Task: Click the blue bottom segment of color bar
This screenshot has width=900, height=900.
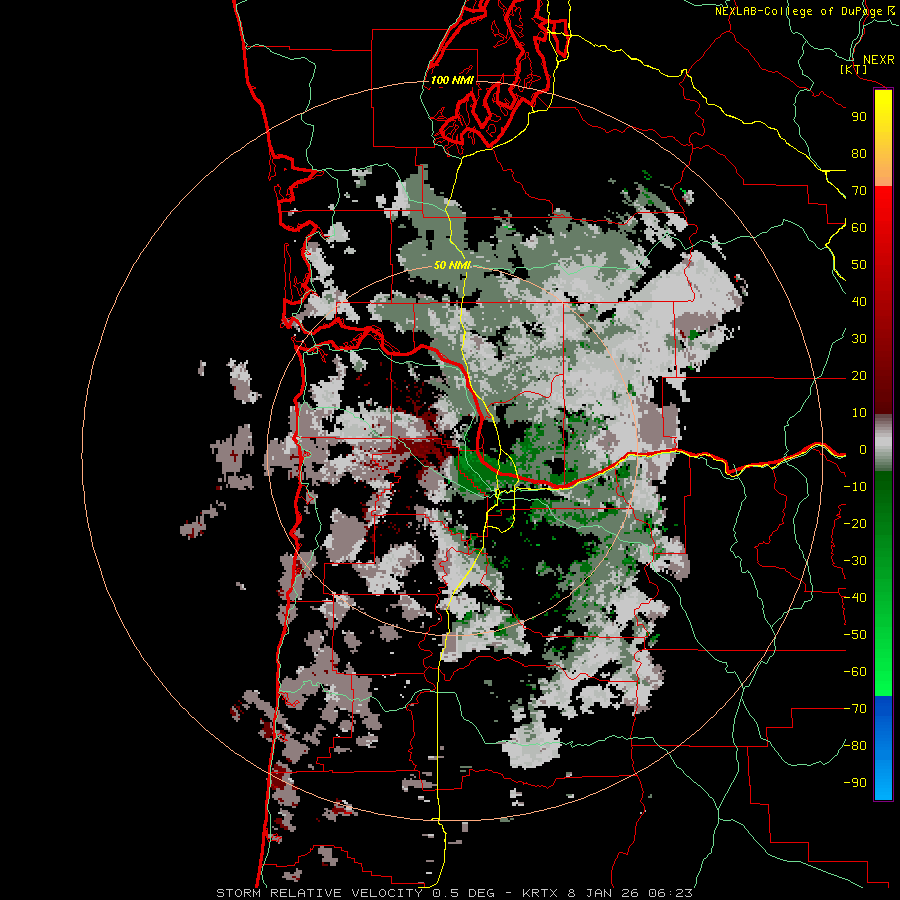Action: click(x=883, y=748)
